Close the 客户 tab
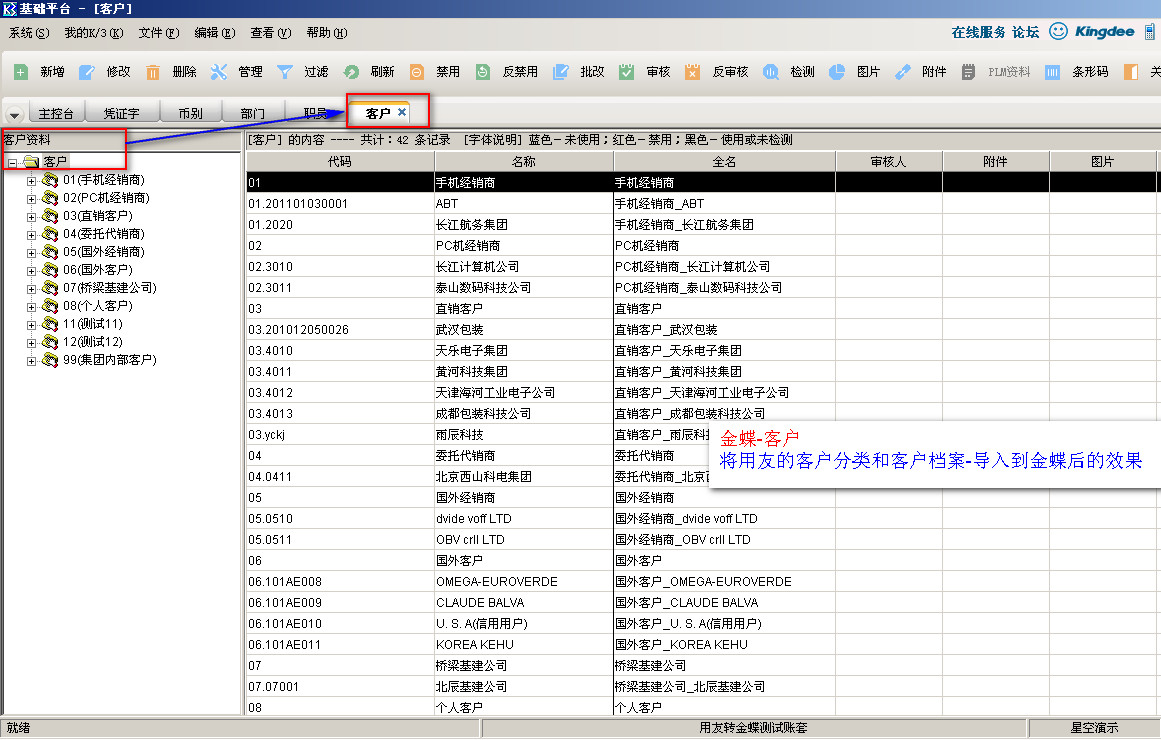The width and height of the screenshot is (1161, 740). [402, 112]
